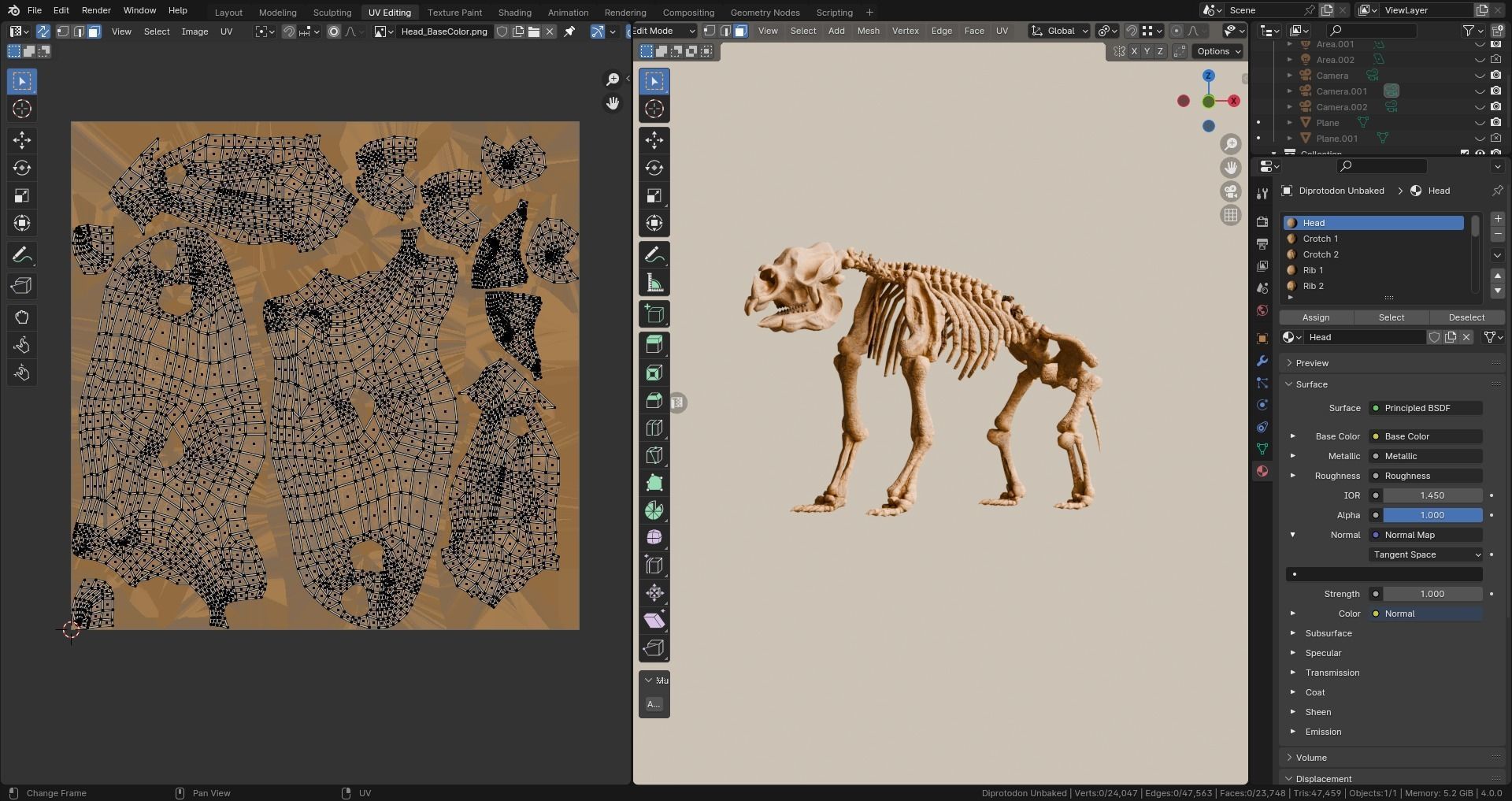1512x801 pixels.
Task: Select the Pinch tool in UV editor
Action: [x=22, y=373]
